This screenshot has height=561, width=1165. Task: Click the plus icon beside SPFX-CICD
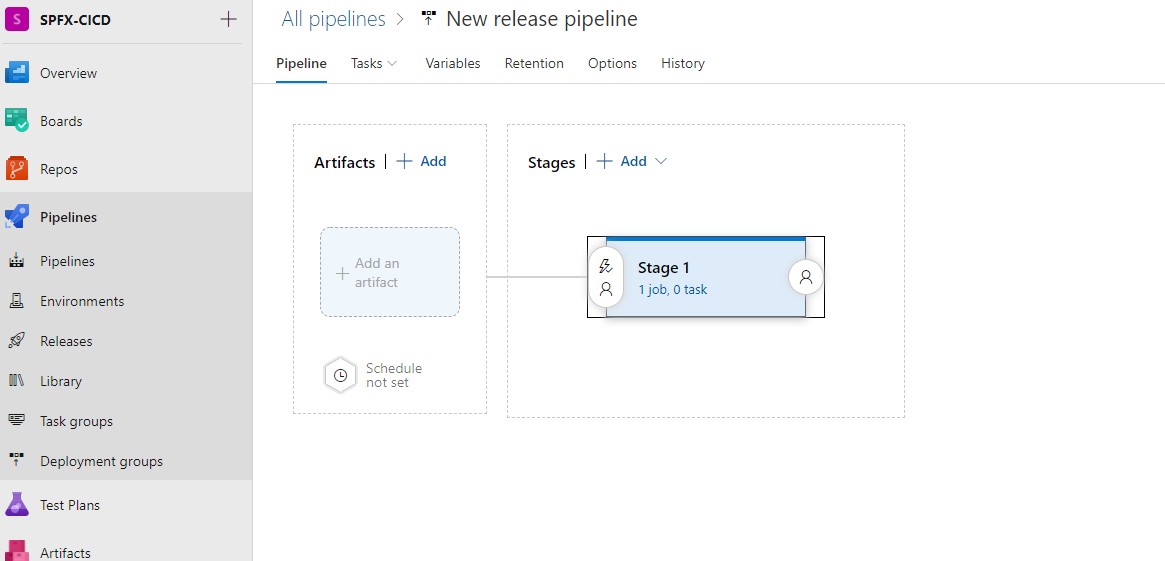coord(228,19)
